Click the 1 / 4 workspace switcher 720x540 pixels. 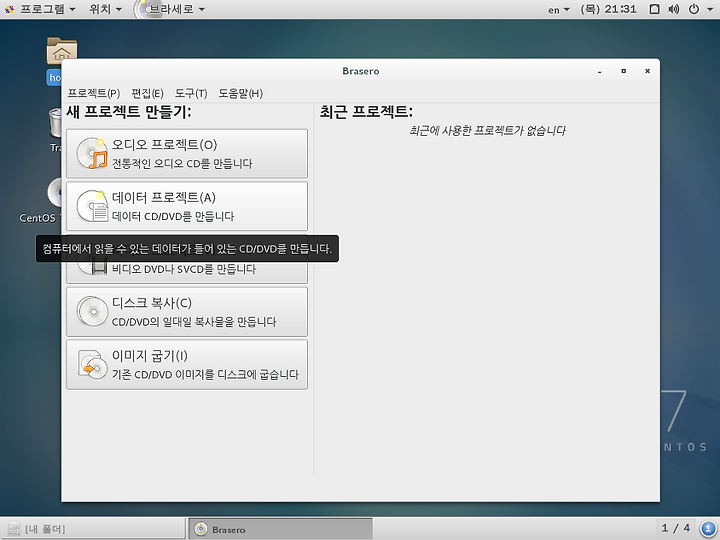click(x=676, y=529)
